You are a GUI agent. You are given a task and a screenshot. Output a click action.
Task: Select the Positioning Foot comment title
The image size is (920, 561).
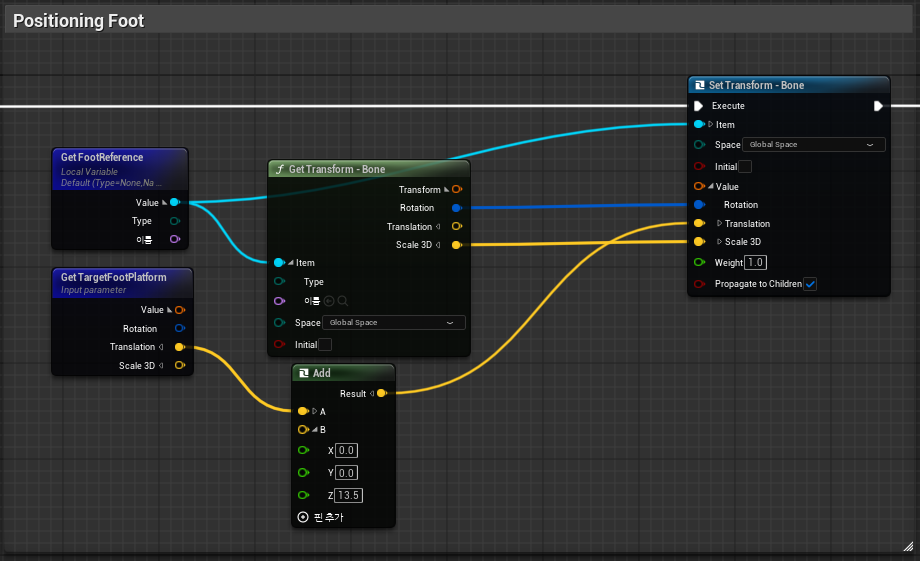pyautogui.click(x=79, y=21)
